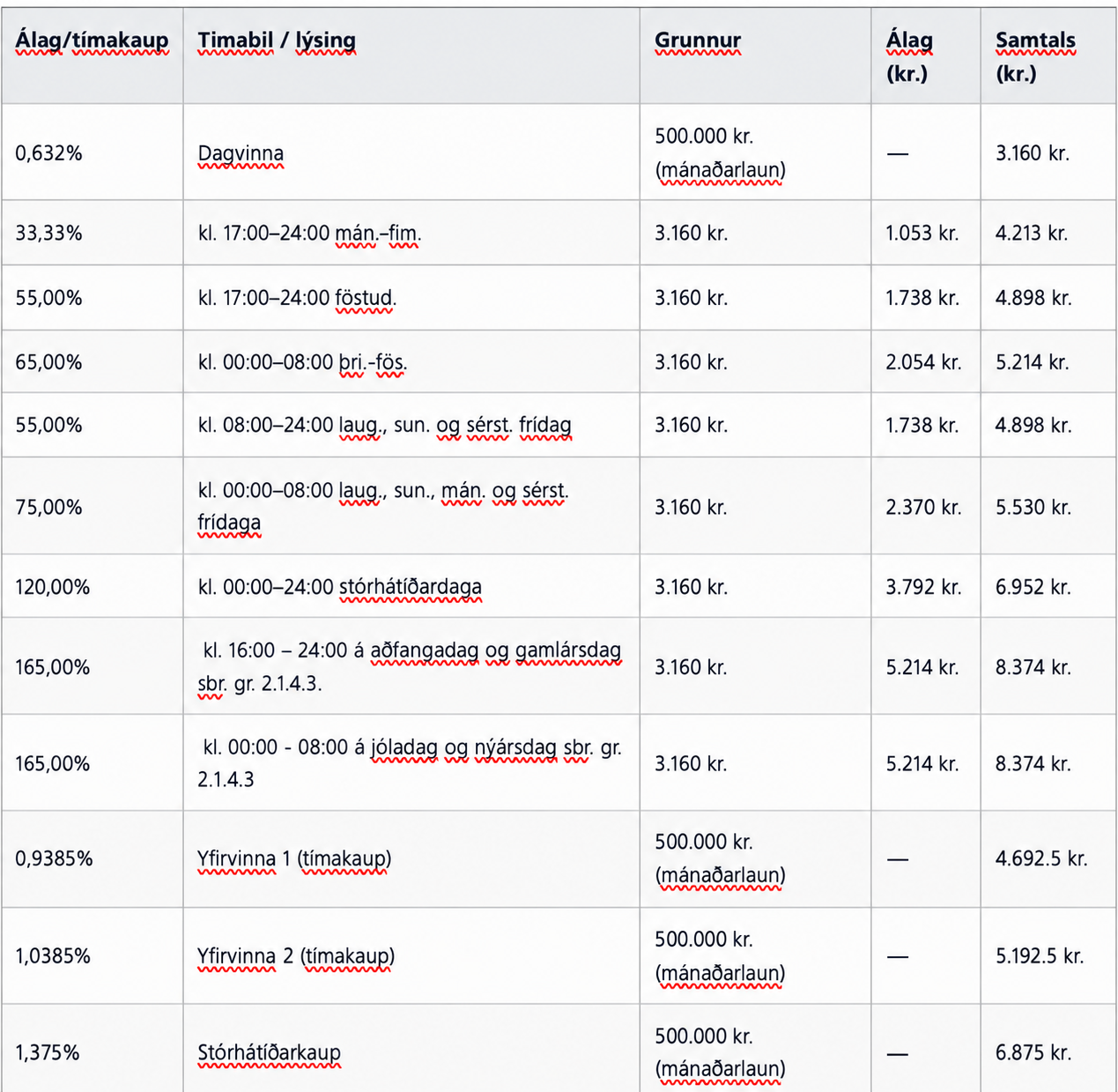Image resolution: width=1118 pixels, height=1092 pixels.
Task: Click the jóladag og nýársdag description cell
Action: (411, 763)
